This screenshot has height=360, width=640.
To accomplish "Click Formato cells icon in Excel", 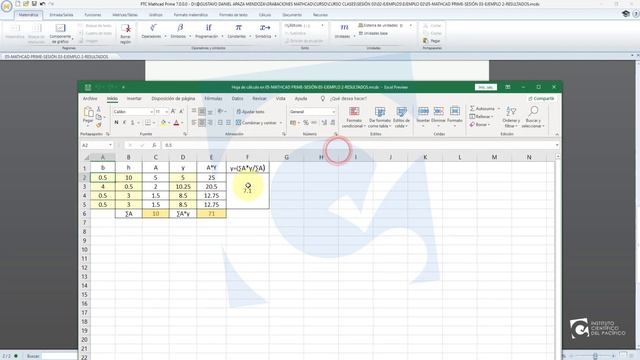I will click(455, 111).
